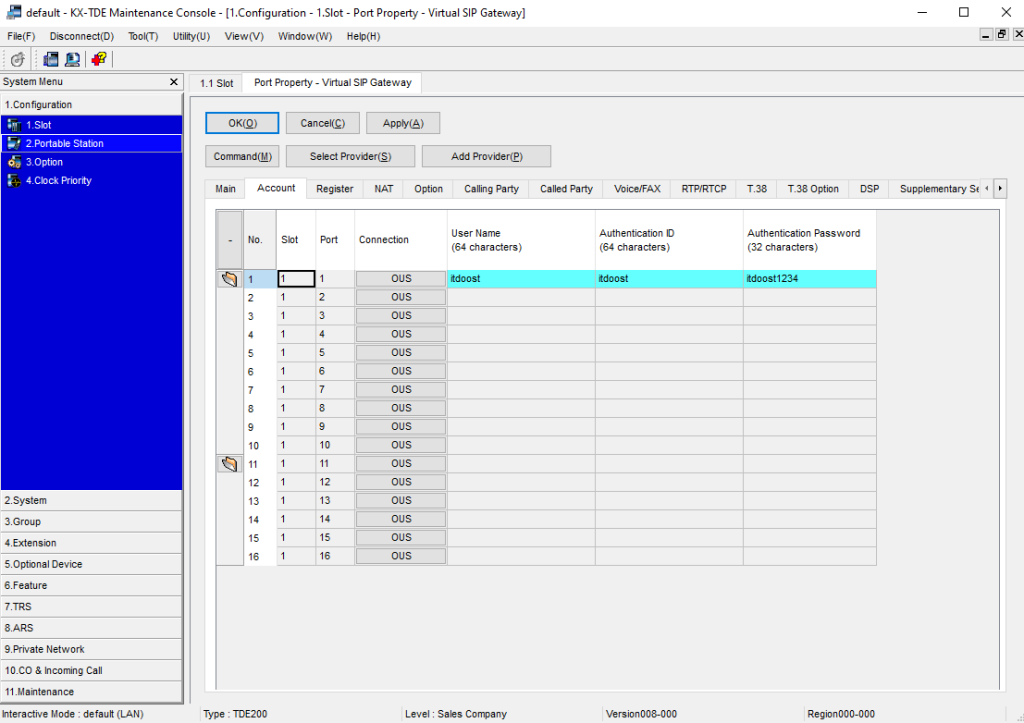Image resolution: width=1024 pixels, height=723 pixels.
Task: Open the Window menu
Action: (305, 36)
